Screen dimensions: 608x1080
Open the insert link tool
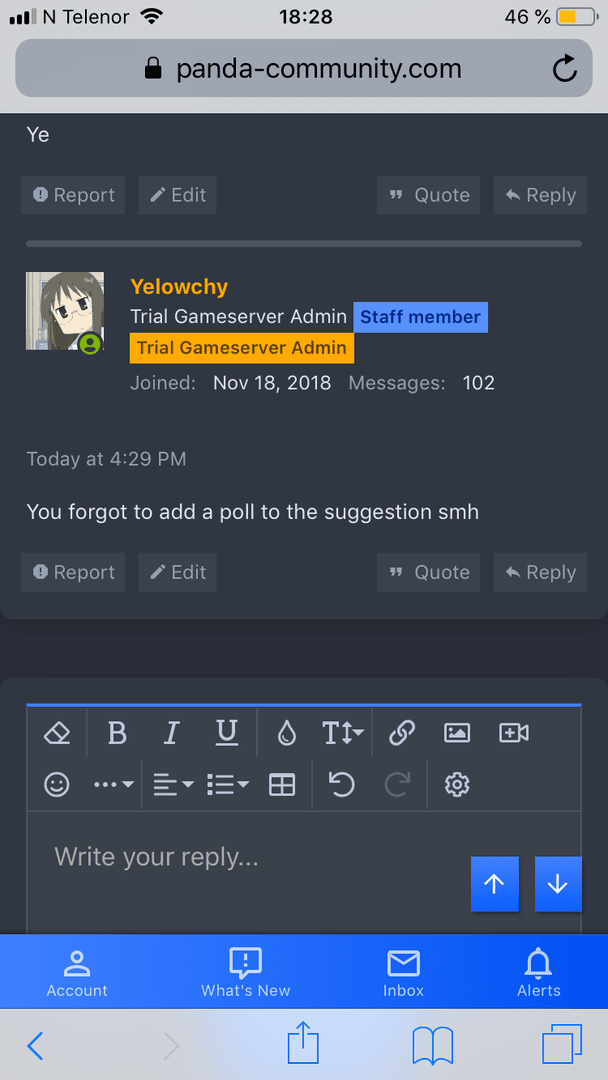point(402,733)
